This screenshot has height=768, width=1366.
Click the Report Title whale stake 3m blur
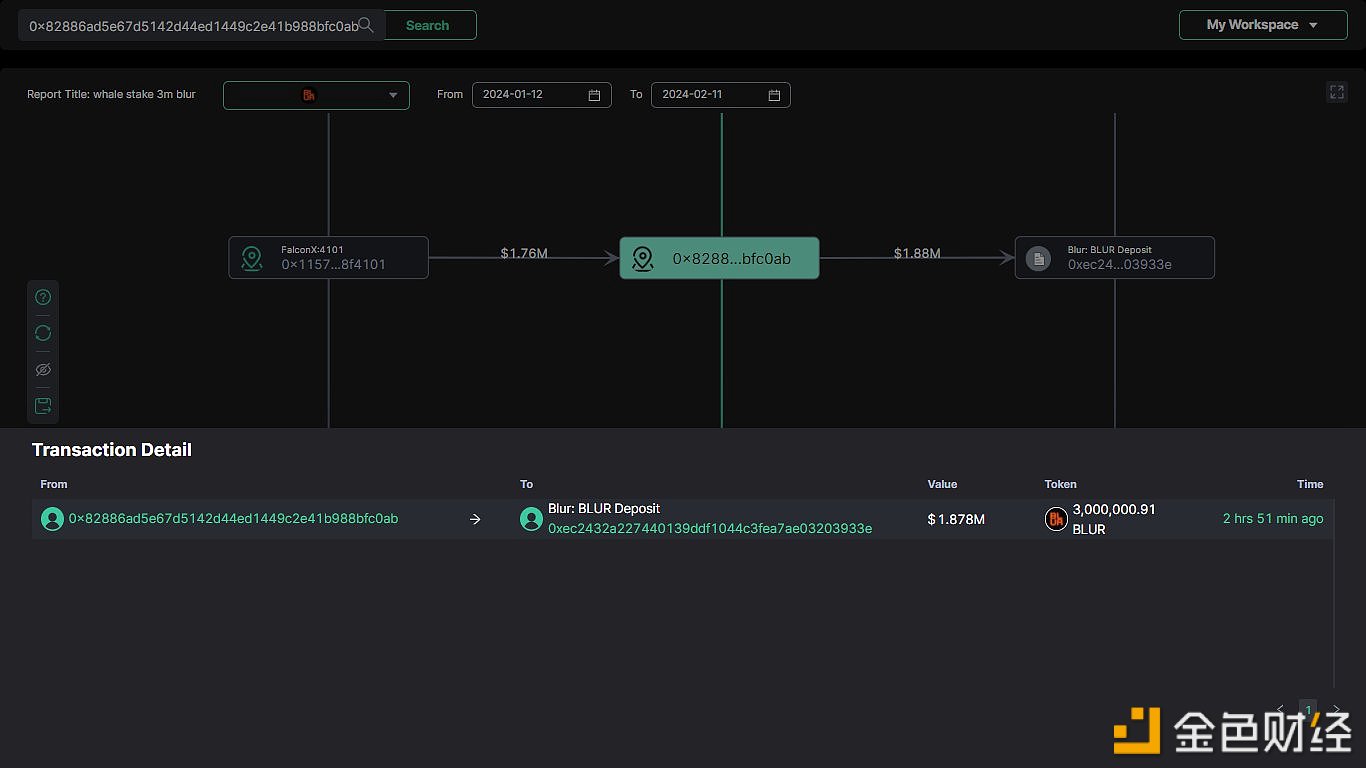111,95
